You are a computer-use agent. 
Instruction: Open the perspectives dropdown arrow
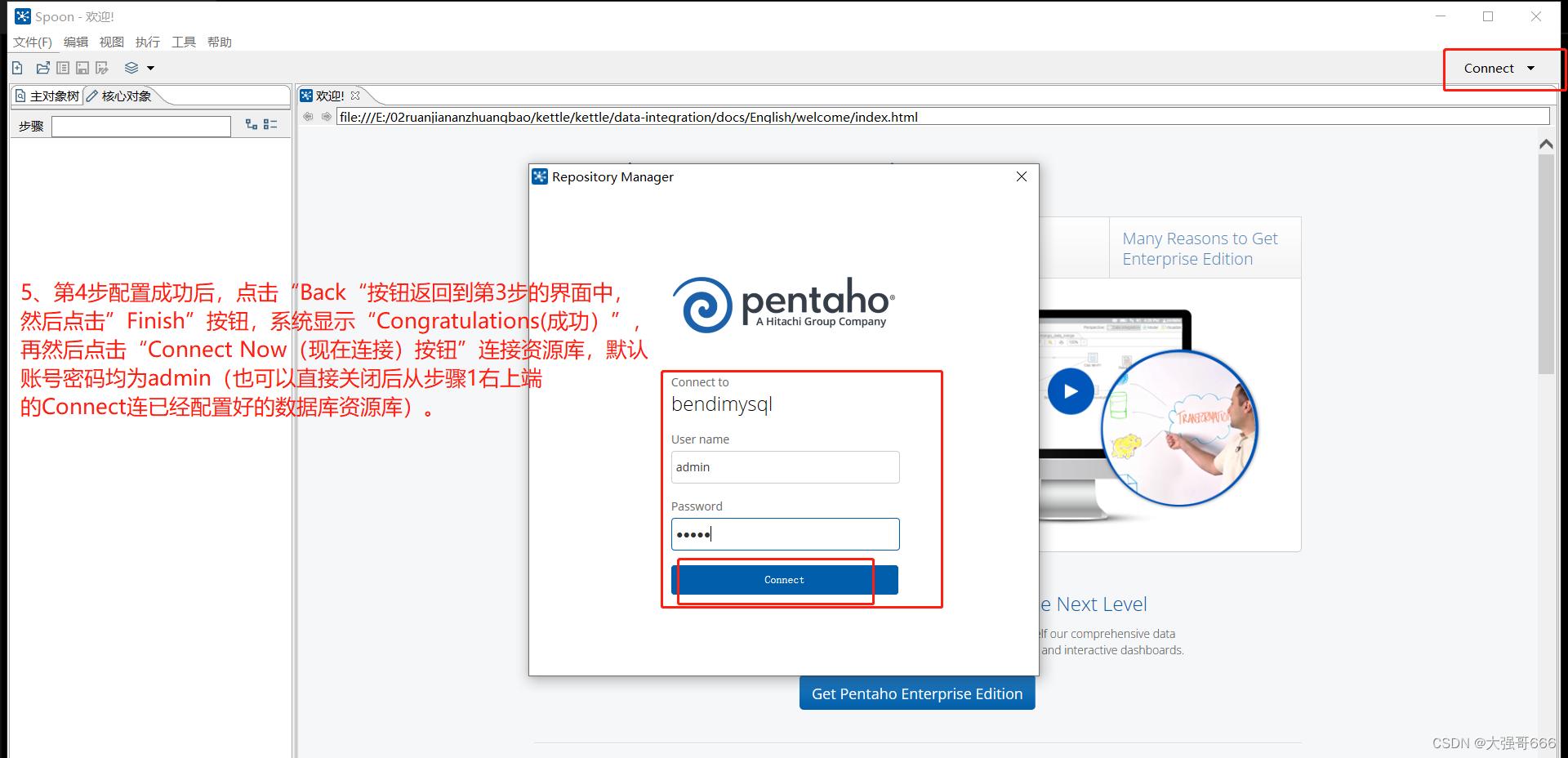[150, 69]
